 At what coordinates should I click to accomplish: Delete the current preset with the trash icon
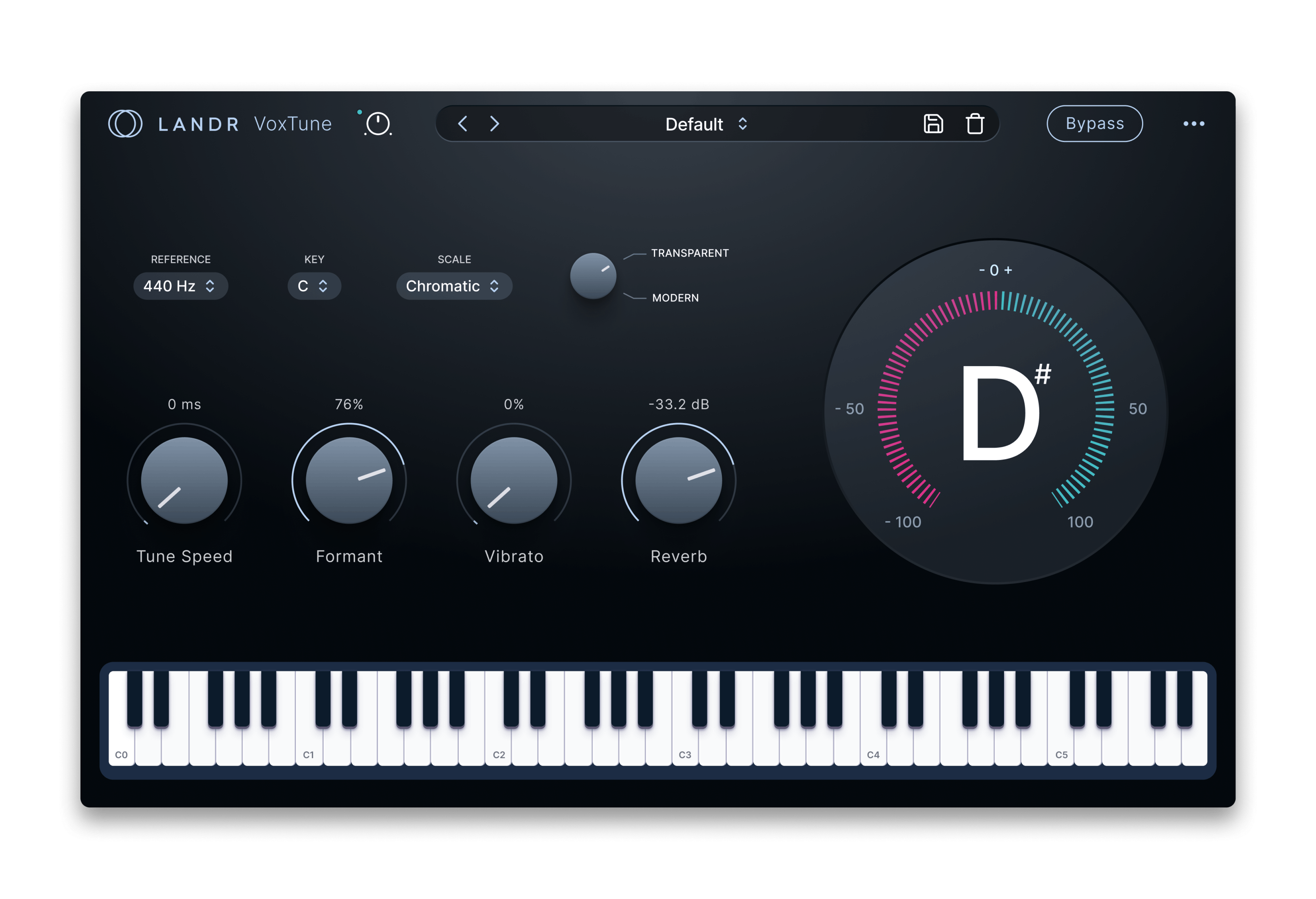(x=975, y=124)
